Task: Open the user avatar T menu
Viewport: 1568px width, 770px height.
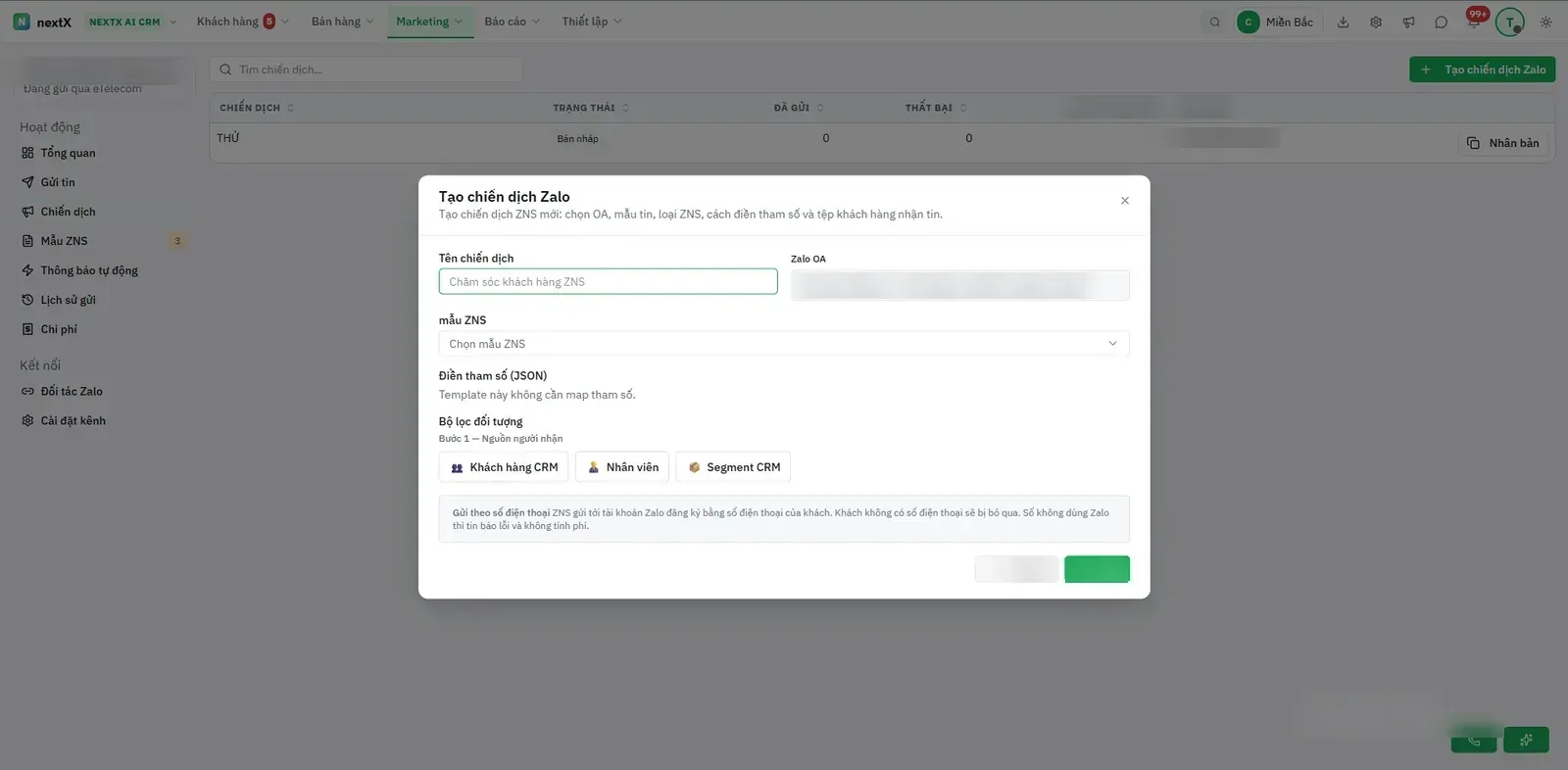Action: click(x=1510, y=22)
